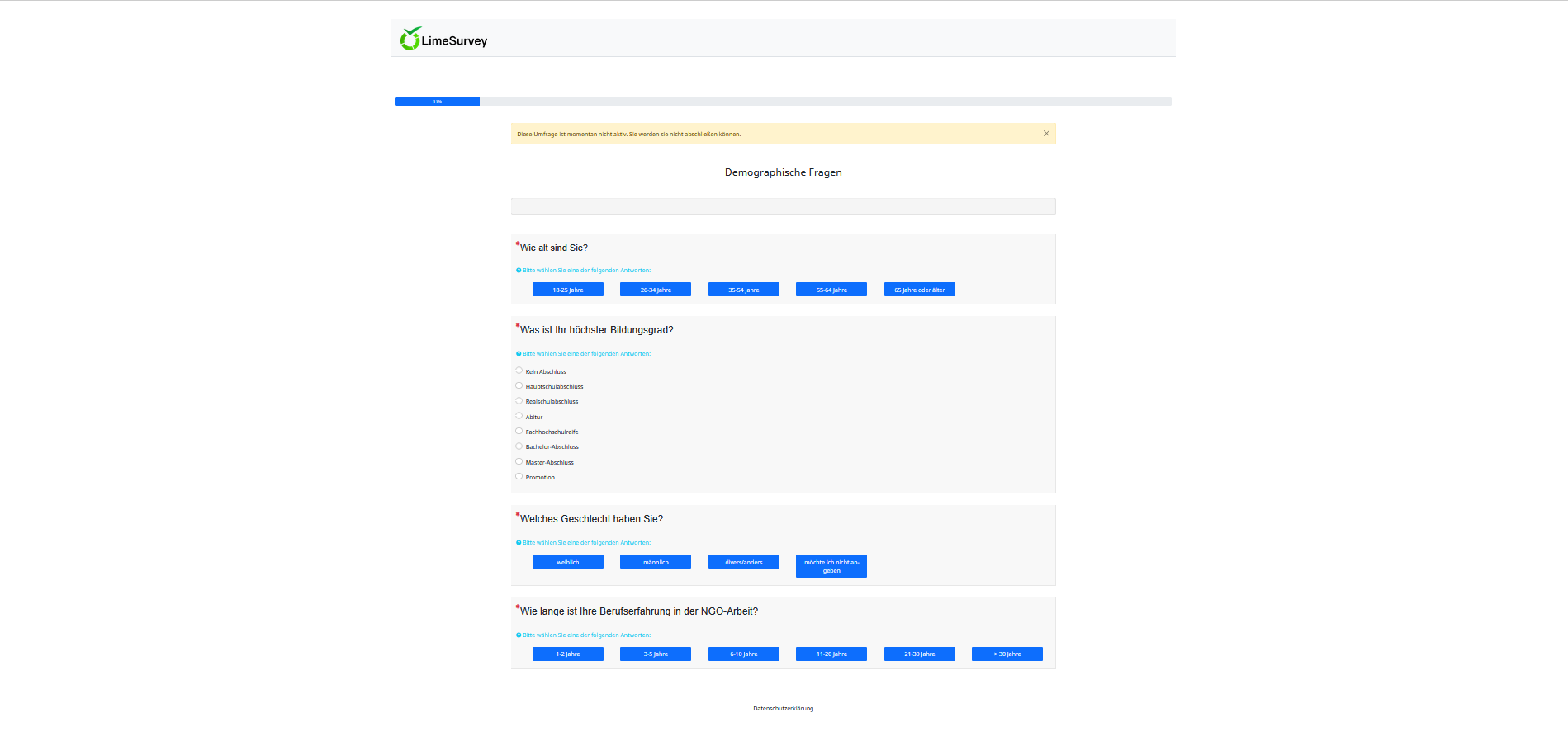The height and width of the screenshot is (741, 1568).
Task: Select age range 18-25 Jahre
Action: point(568,290)
